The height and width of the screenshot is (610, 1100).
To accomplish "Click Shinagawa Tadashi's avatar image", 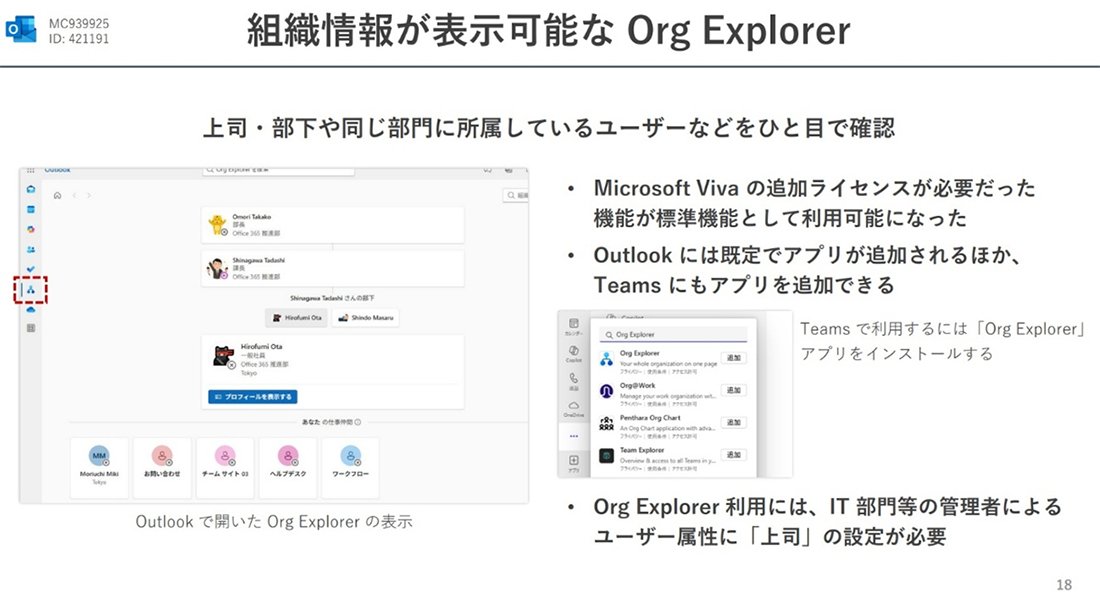I will pos(217,268).
